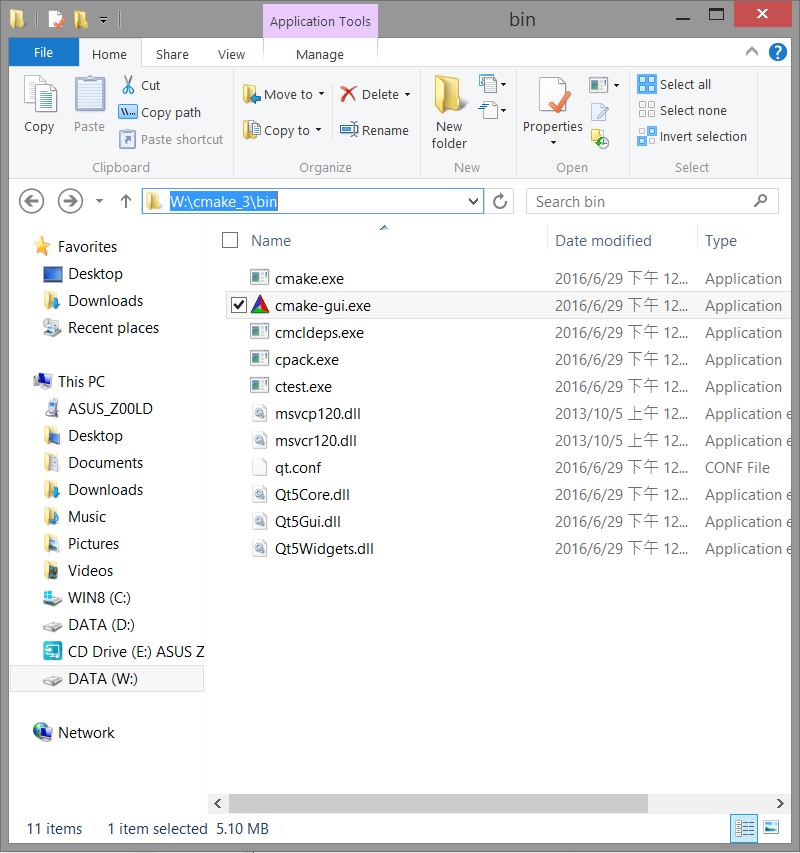Open the recent locations dropdown arrow
Screen dimensions: 800x853
(99, 201)
